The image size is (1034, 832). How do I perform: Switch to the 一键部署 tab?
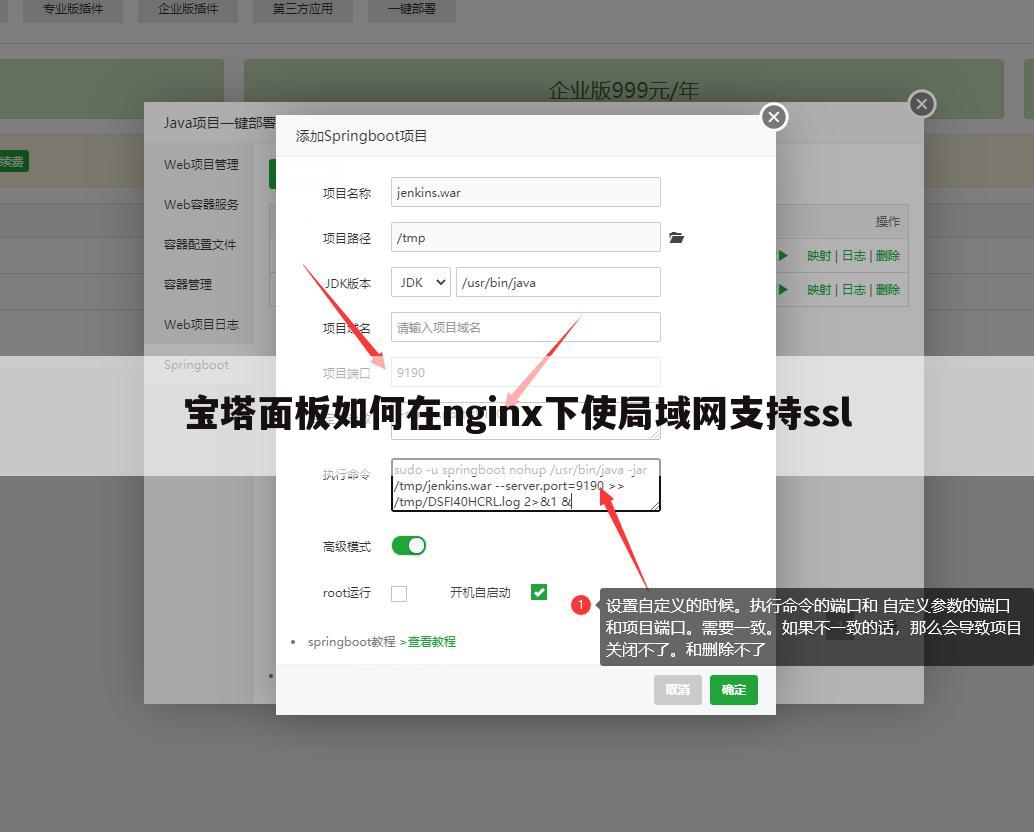point(411,9)
